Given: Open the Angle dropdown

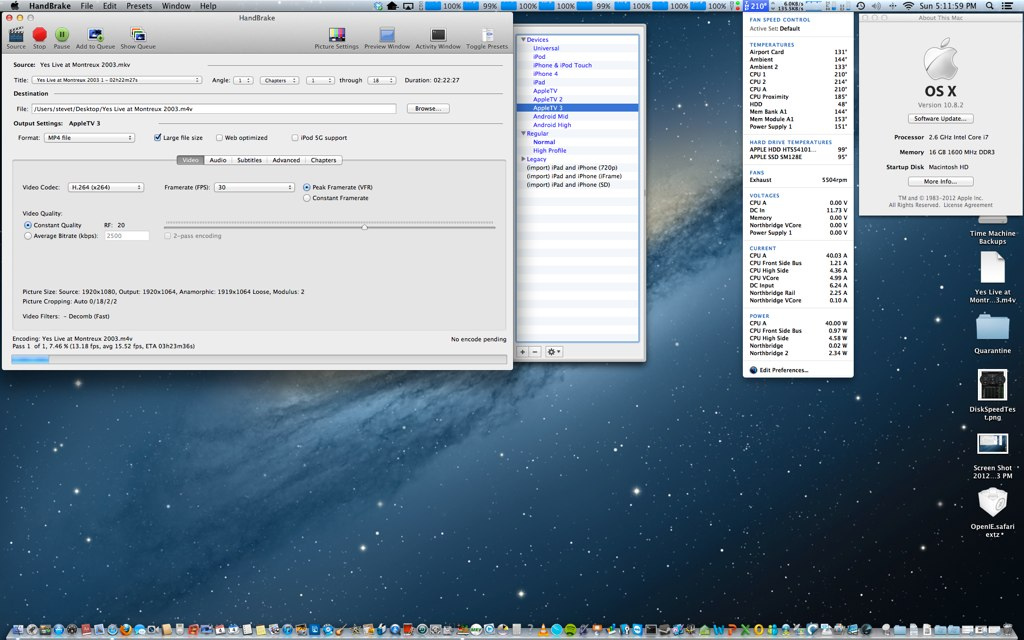Looking at the screenshot, I should 244,80.
